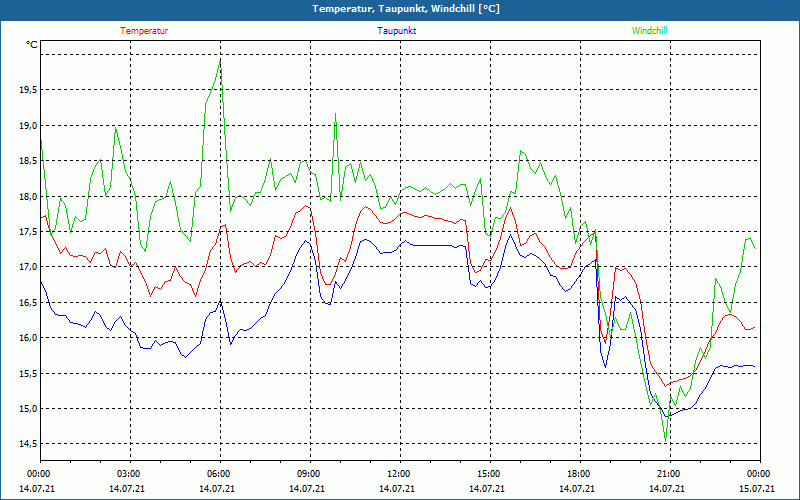Image resolution: width=800 pixels, height=500 pixels.
Task: Click the 12:00 time axis label
Action: [x=397, y=474]
